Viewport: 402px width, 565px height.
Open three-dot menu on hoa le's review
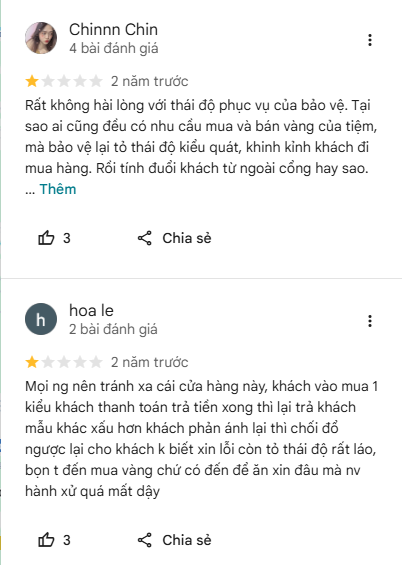click(x=370, y=321)
